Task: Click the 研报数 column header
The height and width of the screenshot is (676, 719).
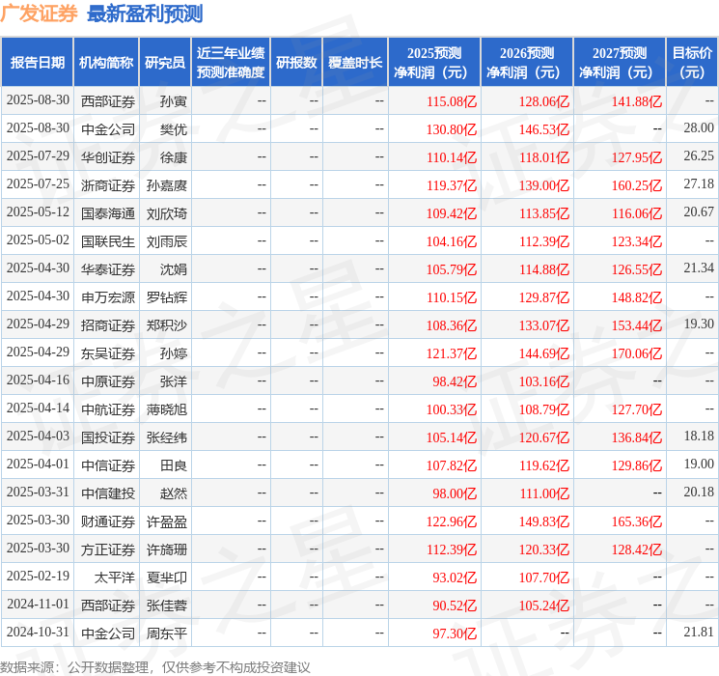Action: [x=296, y=62]
